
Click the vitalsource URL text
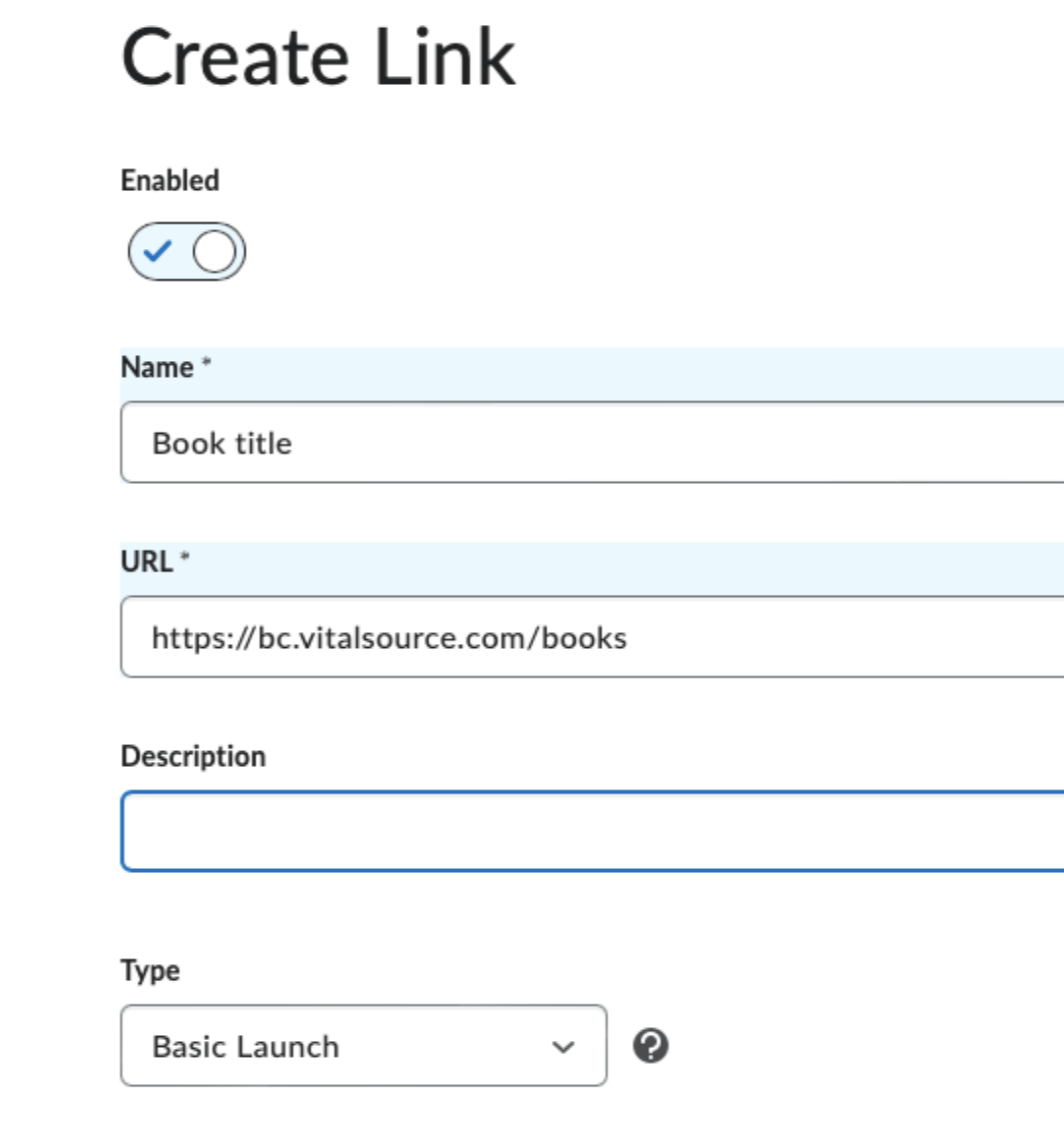(x=389, y=638)
